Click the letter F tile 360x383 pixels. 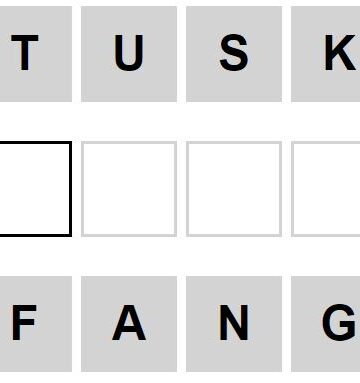pyautogui.click(x=36, y=324)
